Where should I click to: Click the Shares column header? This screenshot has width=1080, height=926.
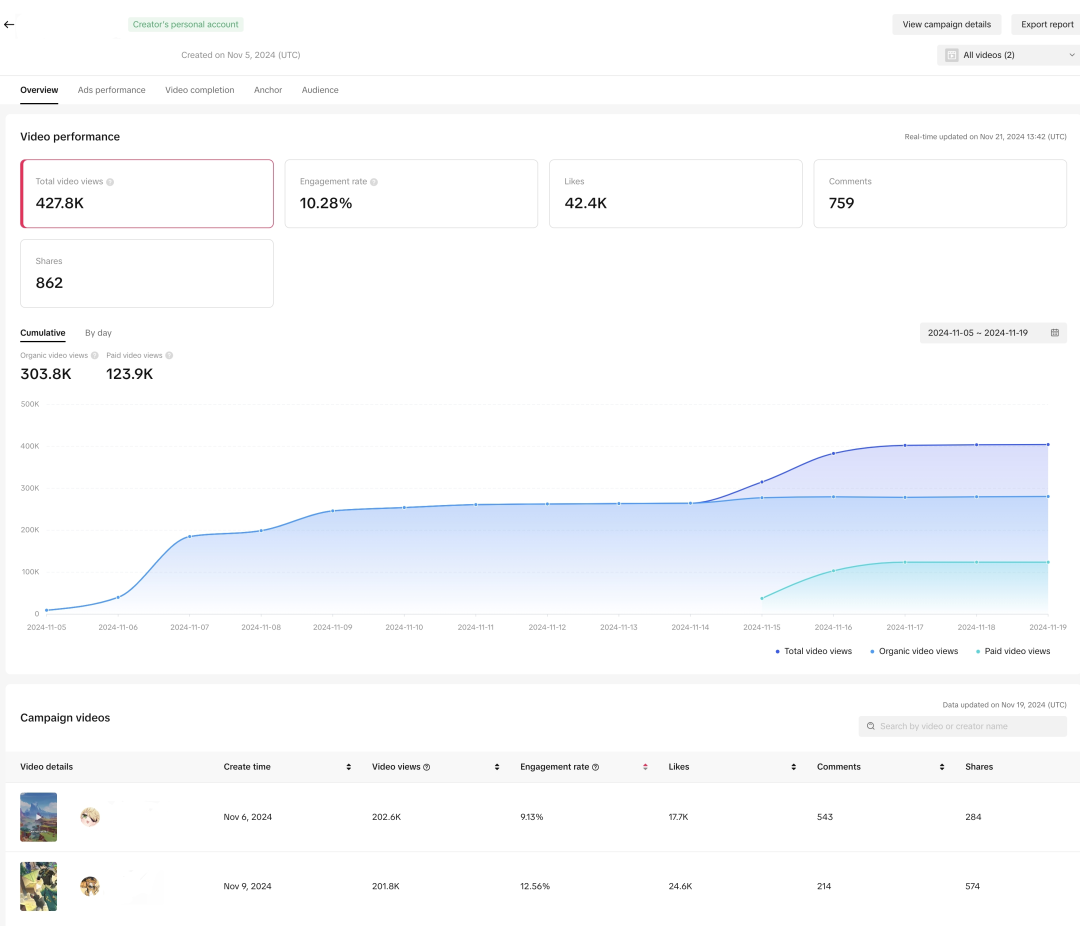(x=979, y=767)
